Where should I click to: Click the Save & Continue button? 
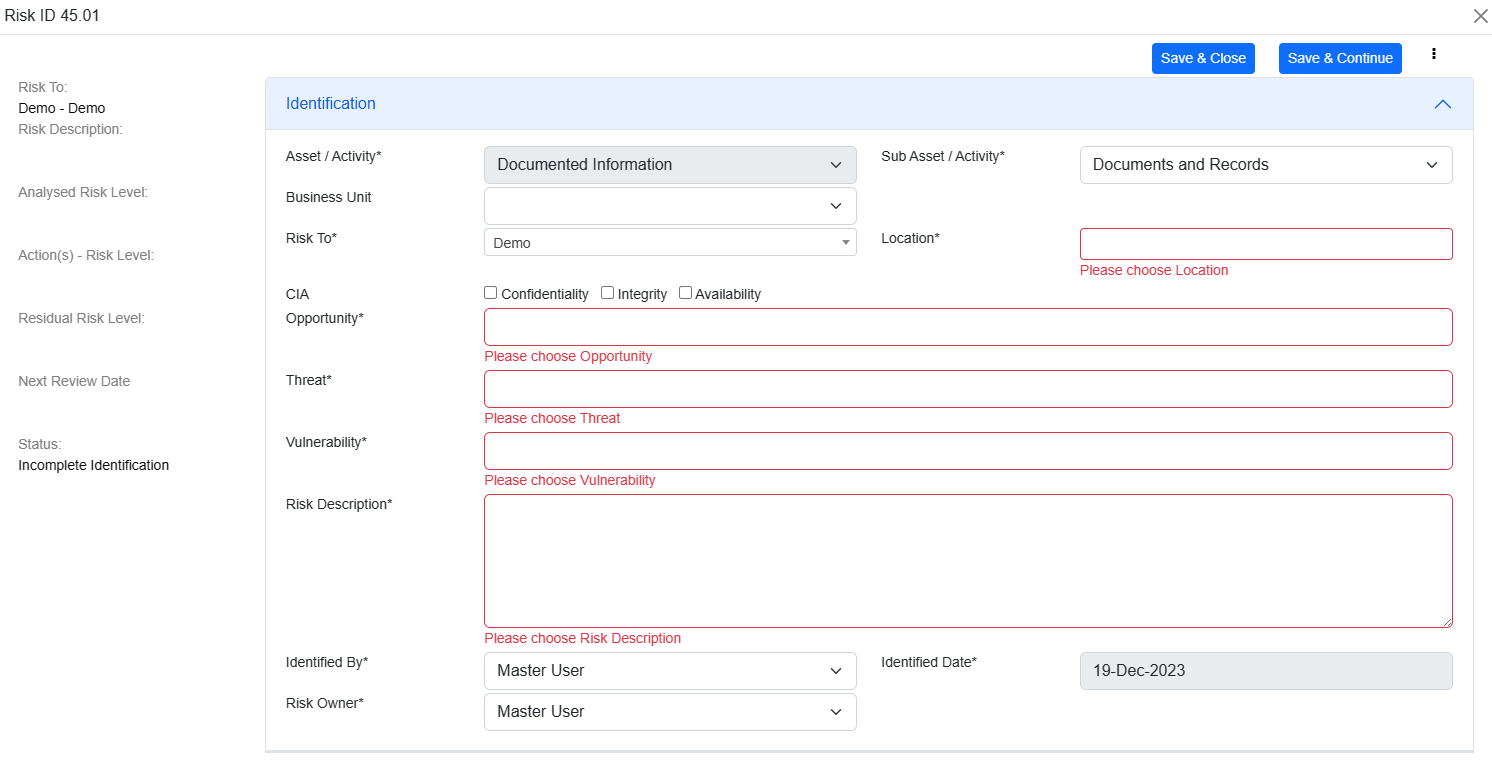(1339, 58)
